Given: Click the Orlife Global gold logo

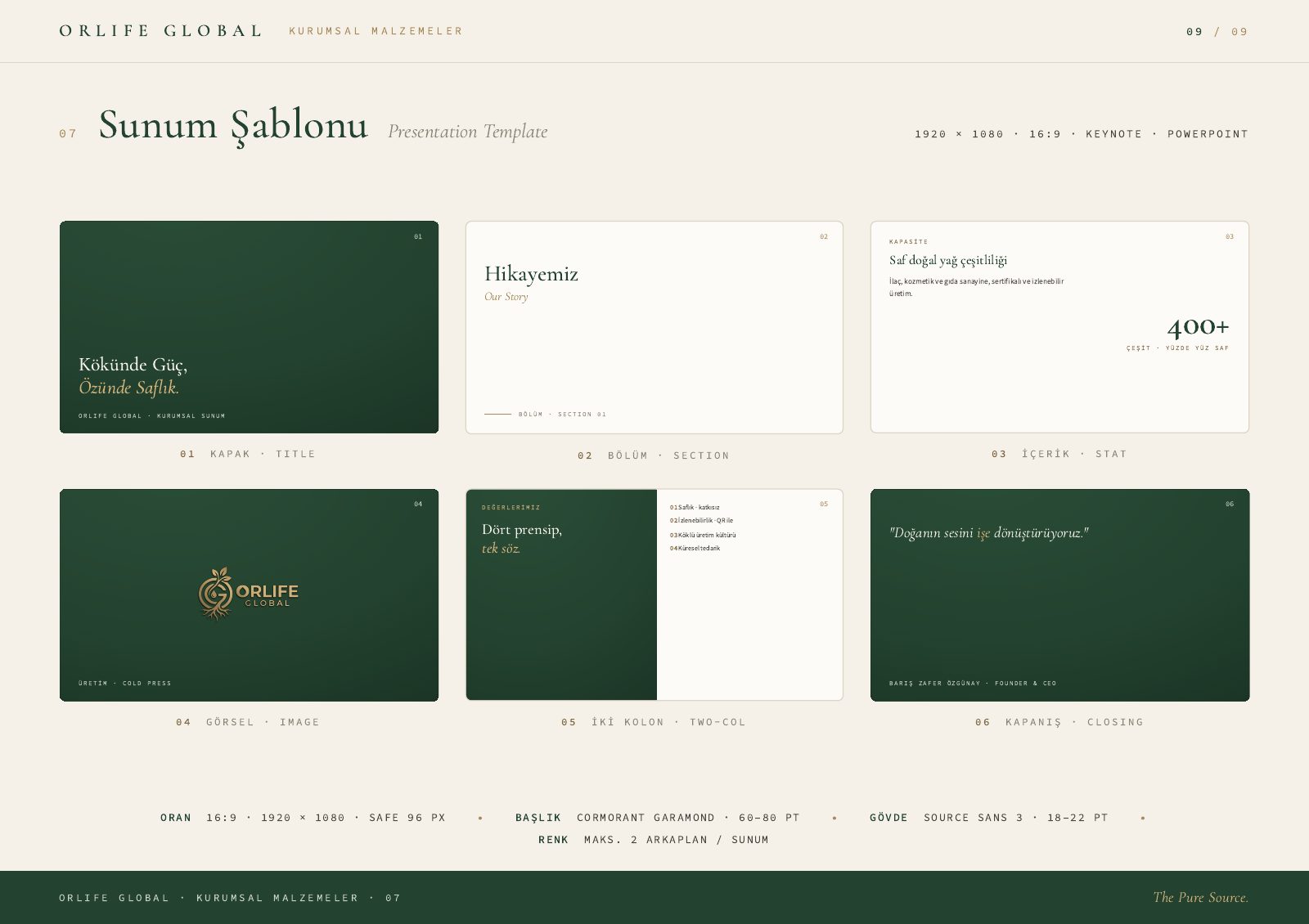Looking at the screenshot, I should [249, 594].
